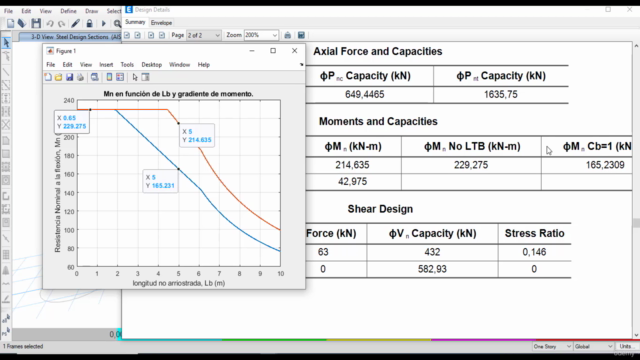This screenshot has width=640, height=360.
Task: Click the '1 Frames selected' status text
Action: pos(23,347)
